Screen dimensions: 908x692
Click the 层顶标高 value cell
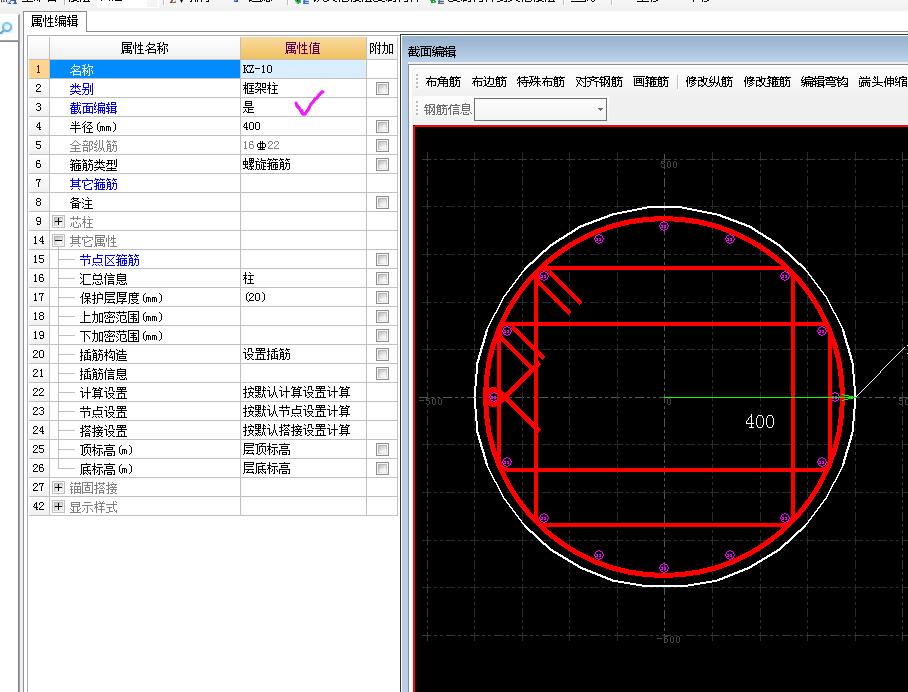pyautogui.click(x=303, y=449)
